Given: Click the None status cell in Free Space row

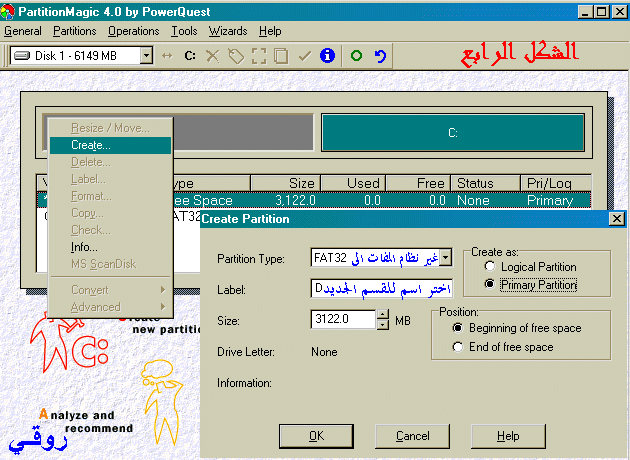Looking at the screenshot, I should (x=473, y=200).
